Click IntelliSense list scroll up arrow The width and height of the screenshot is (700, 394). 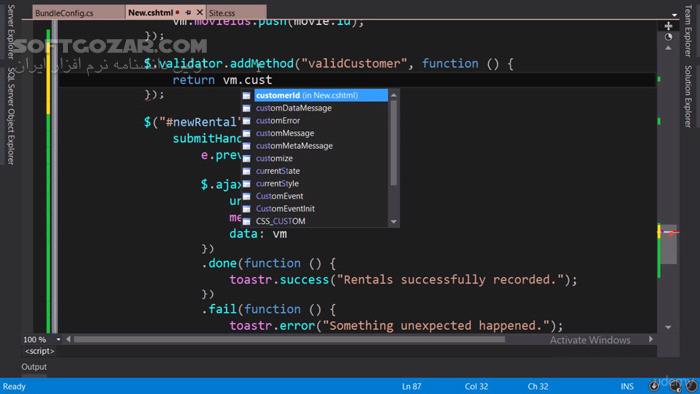tap(393, 95)
